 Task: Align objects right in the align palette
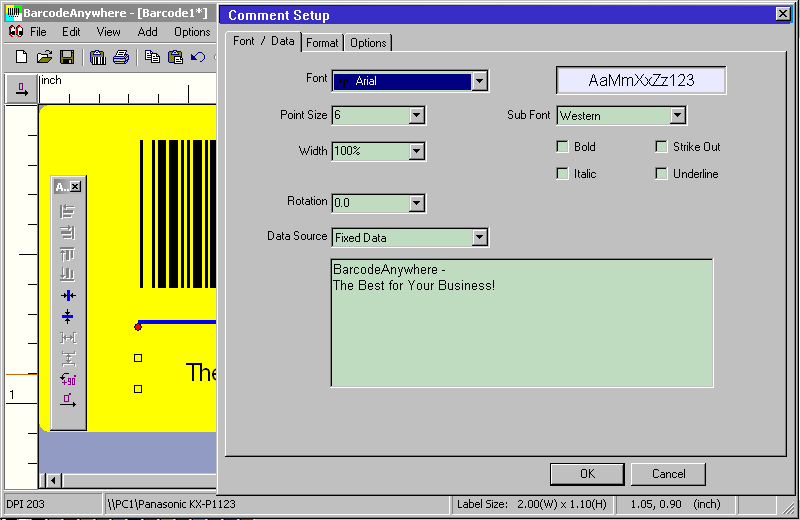(x=67, y=233)
